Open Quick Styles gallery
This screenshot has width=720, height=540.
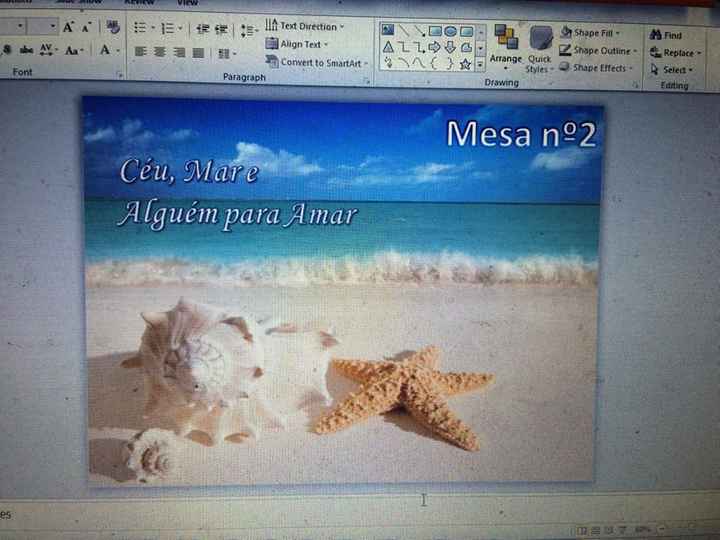coord(540,49)
